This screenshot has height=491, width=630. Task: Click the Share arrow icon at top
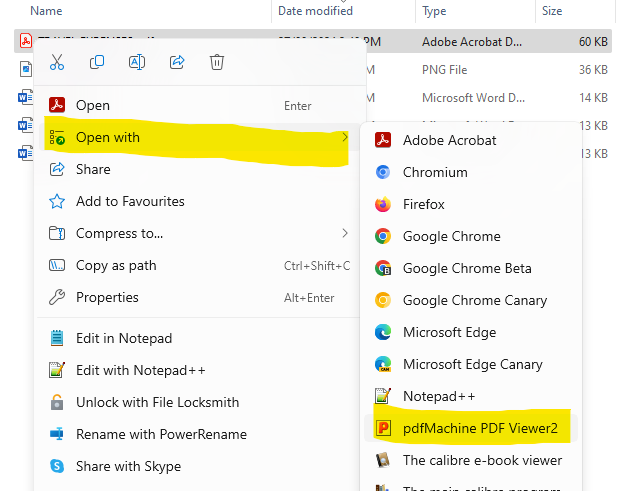pos(177,62)
